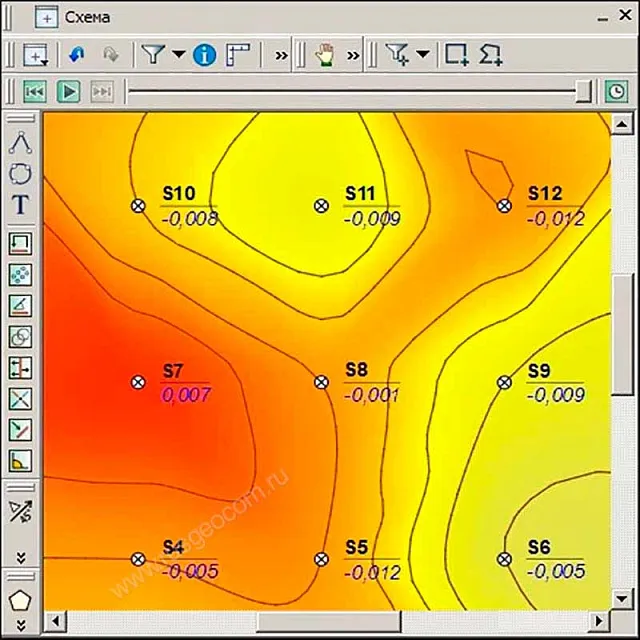Expand the left toolbar overflow chevron

tap(20, 558)
